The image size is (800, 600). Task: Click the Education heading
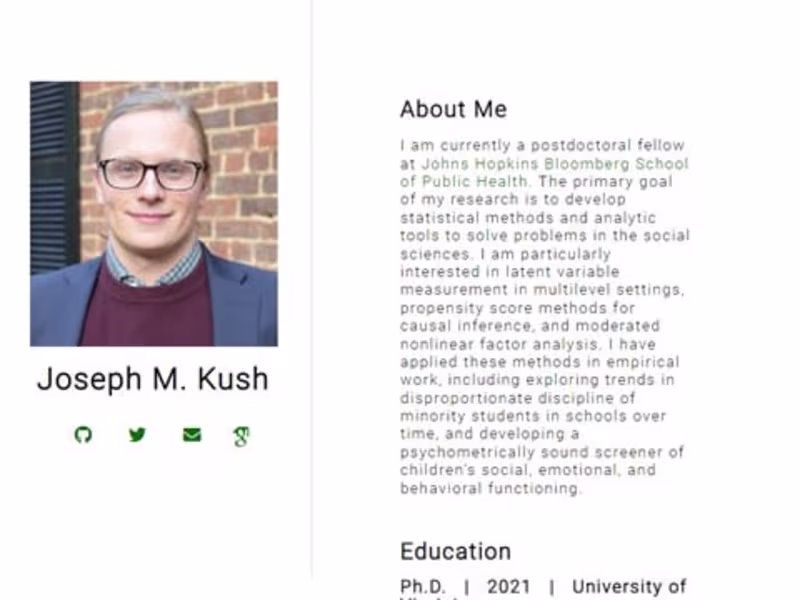(x=455, y=551)
